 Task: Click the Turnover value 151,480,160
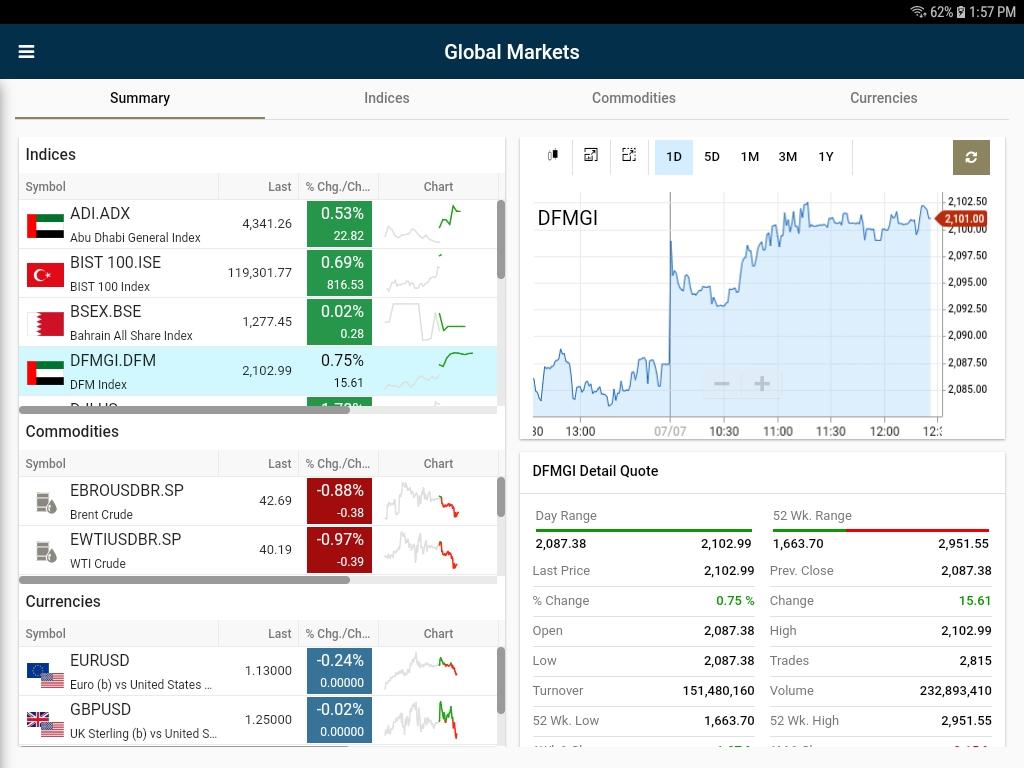718,691
